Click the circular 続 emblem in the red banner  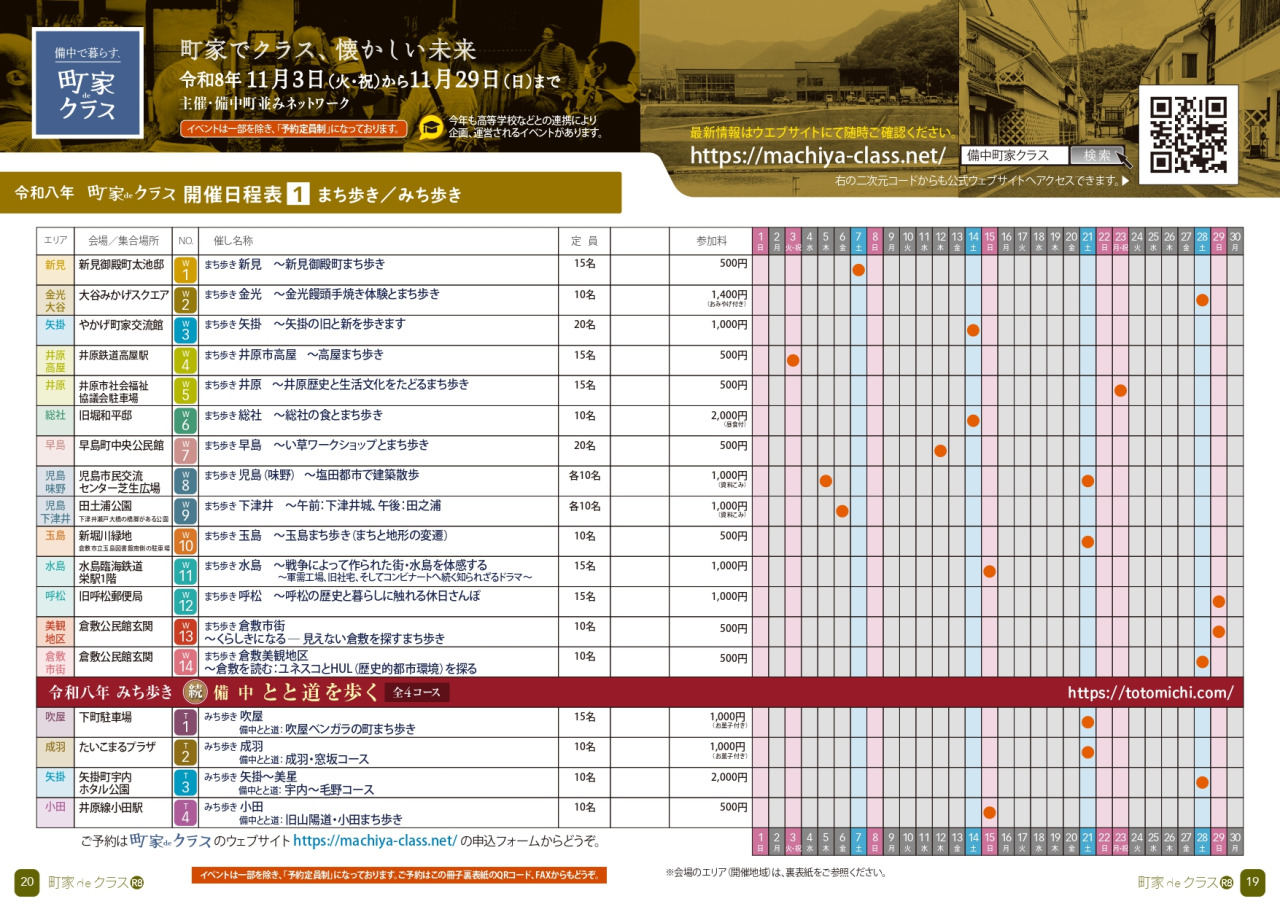(x=194, y=692)
